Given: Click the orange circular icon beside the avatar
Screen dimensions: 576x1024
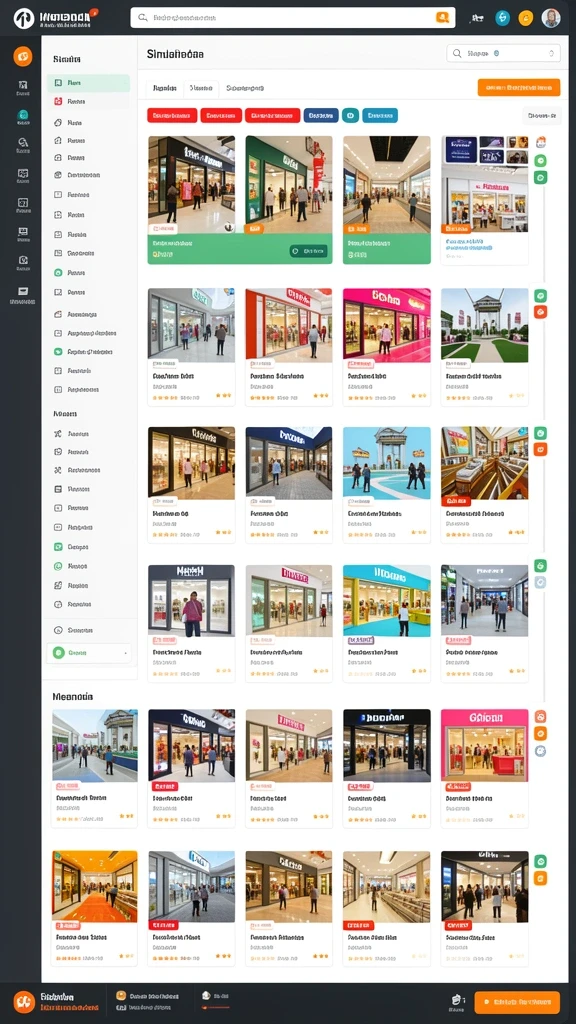Looking at the screenshot, I should (x=526, y=18).
